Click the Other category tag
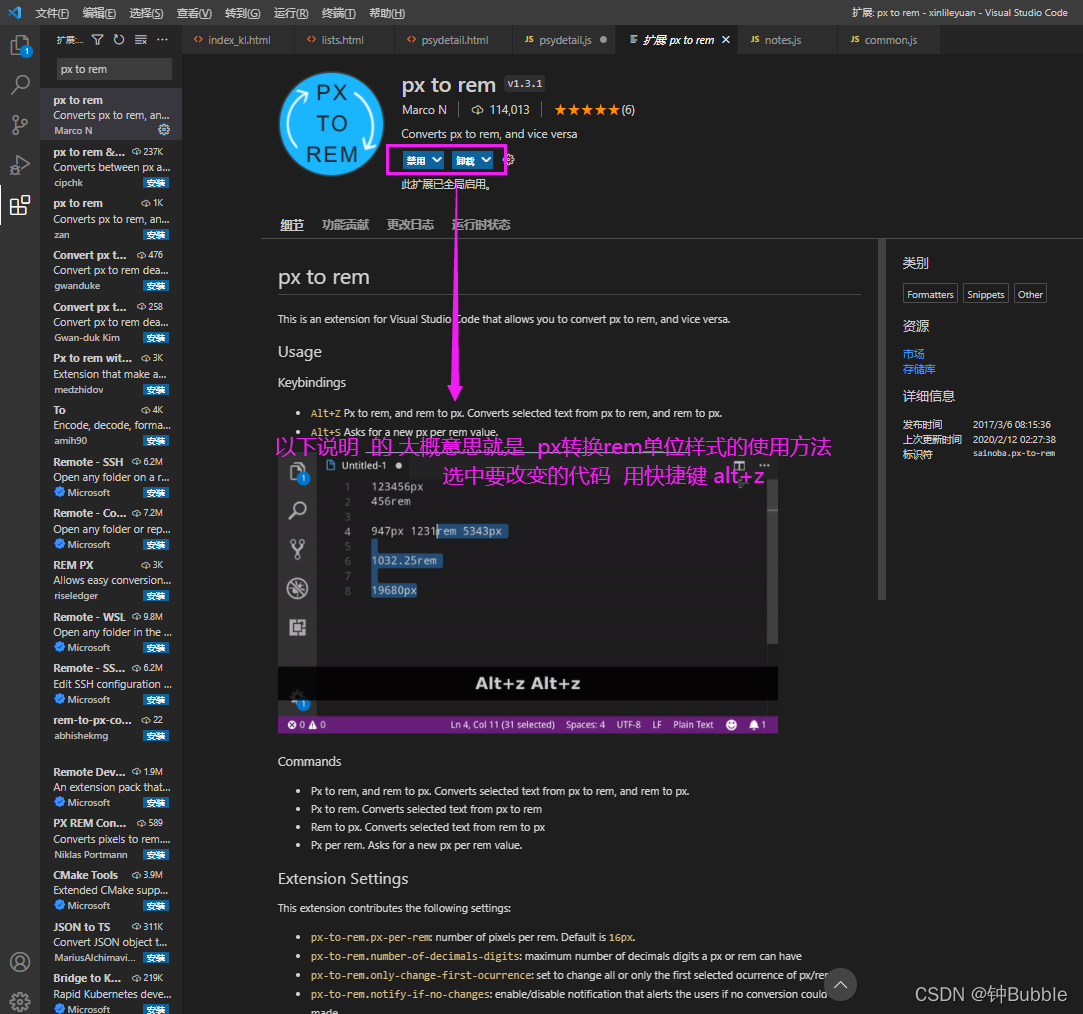The image size is (1083, 1014). pos(1030,294)
